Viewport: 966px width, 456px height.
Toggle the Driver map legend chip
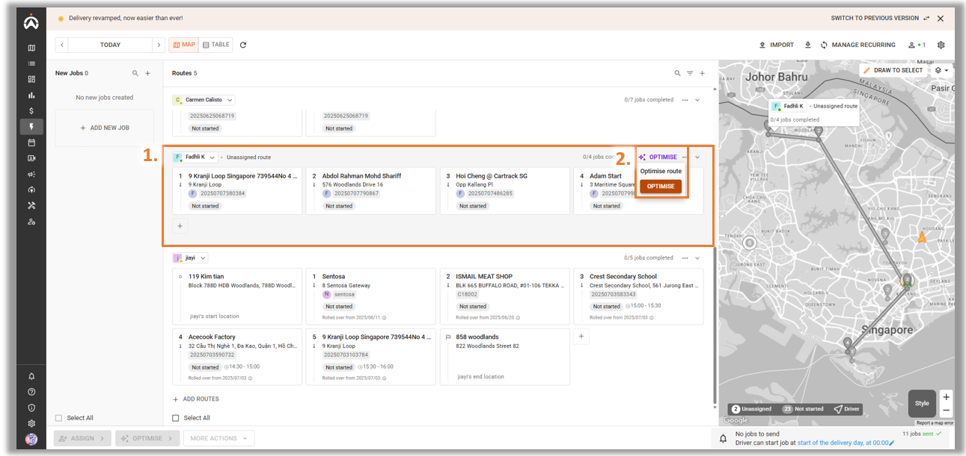point(846,409)
